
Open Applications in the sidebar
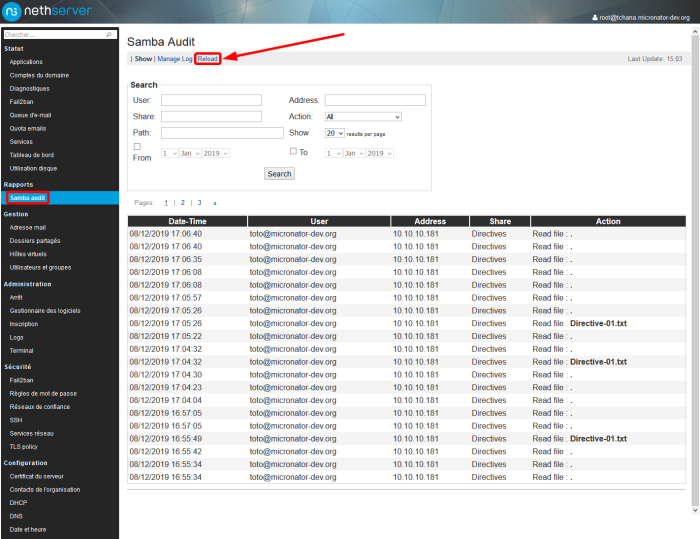[x=26, y=62]
